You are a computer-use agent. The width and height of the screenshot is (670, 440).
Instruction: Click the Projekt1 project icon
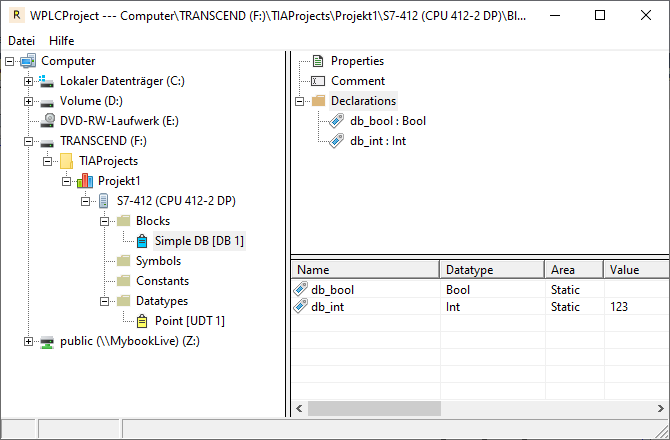pos(85,181)
